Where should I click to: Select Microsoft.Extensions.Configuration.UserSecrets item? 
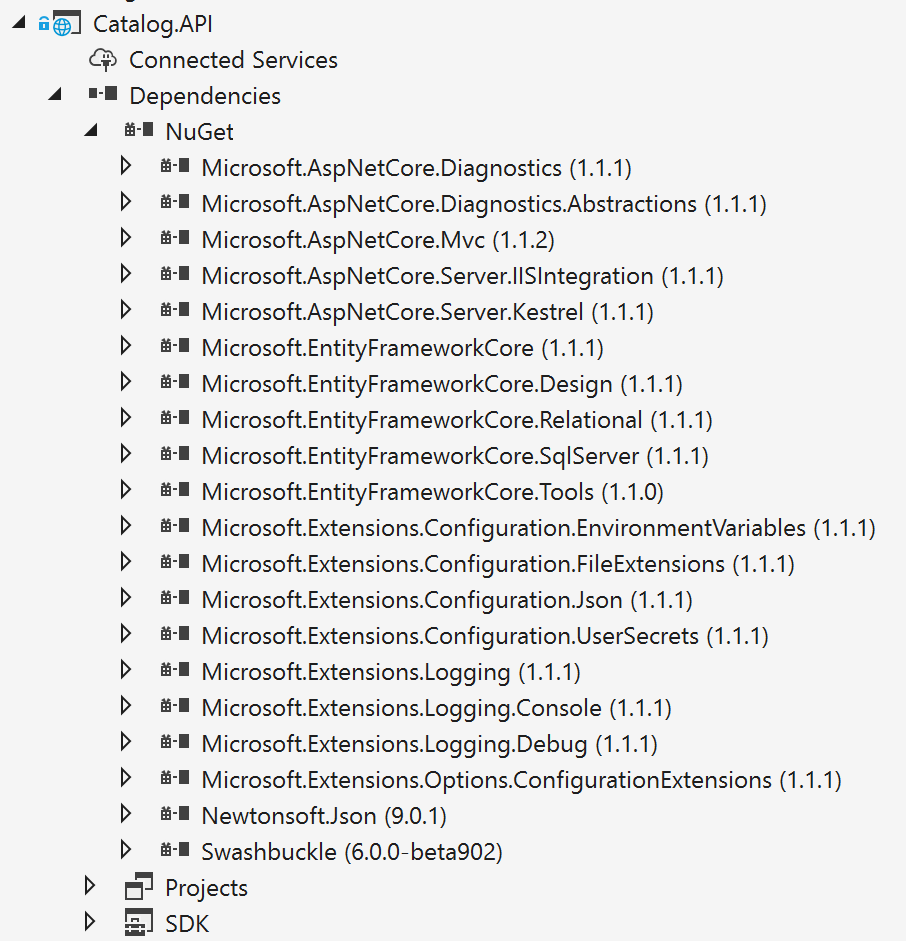click(484, 636)
